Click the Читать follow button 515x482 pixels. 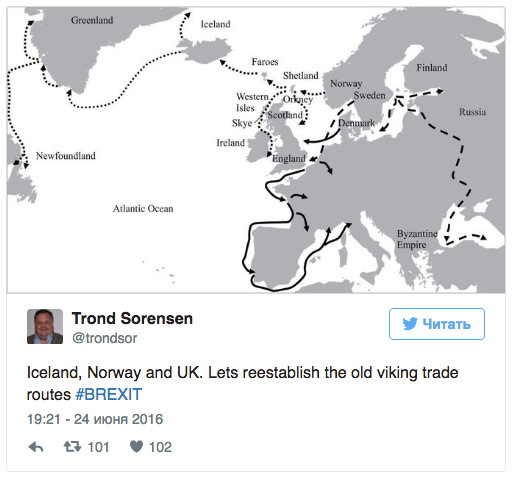point(437,324)
